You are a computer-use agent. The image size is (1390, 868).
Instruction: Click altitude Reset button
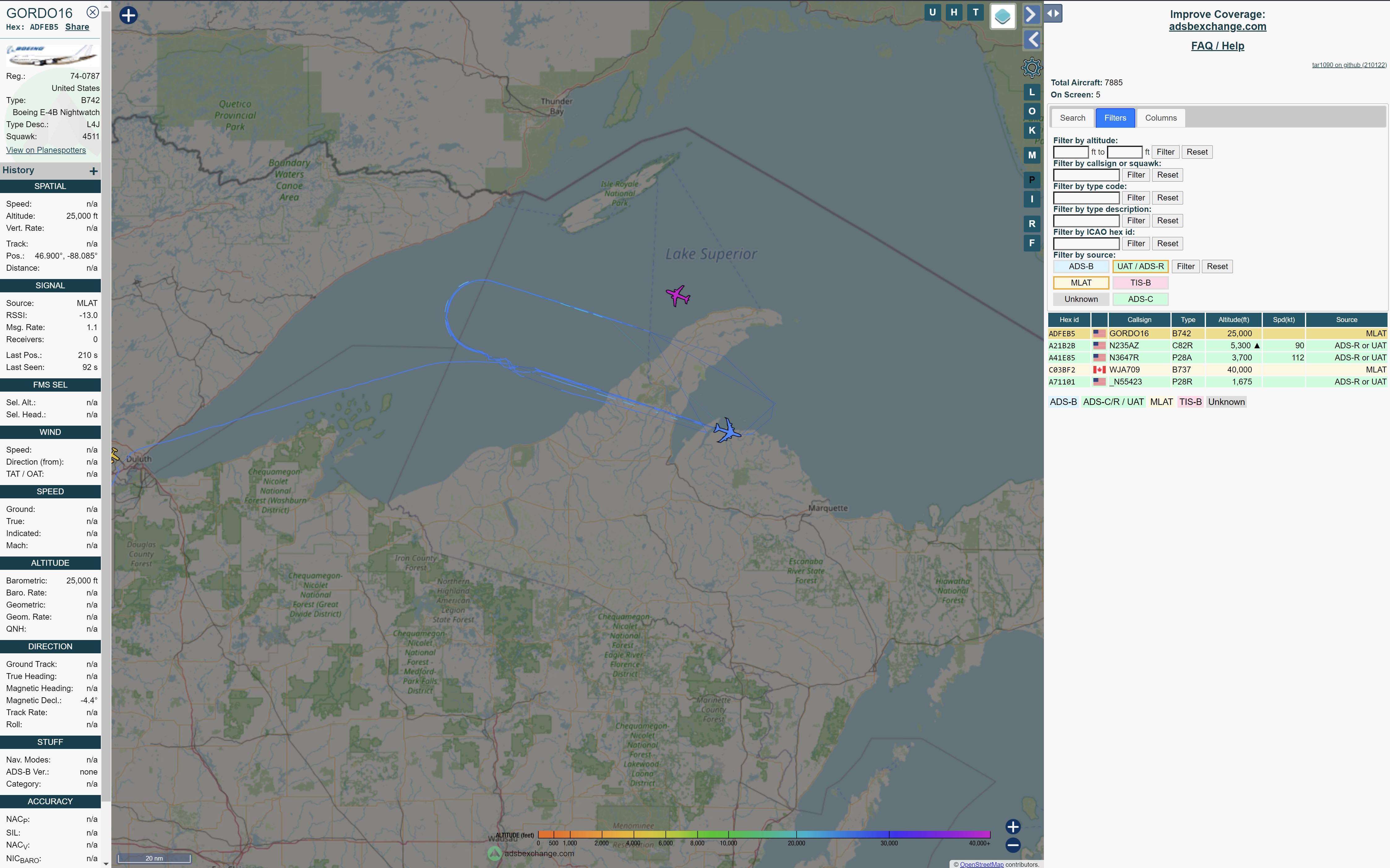[x=1197, y=152]
